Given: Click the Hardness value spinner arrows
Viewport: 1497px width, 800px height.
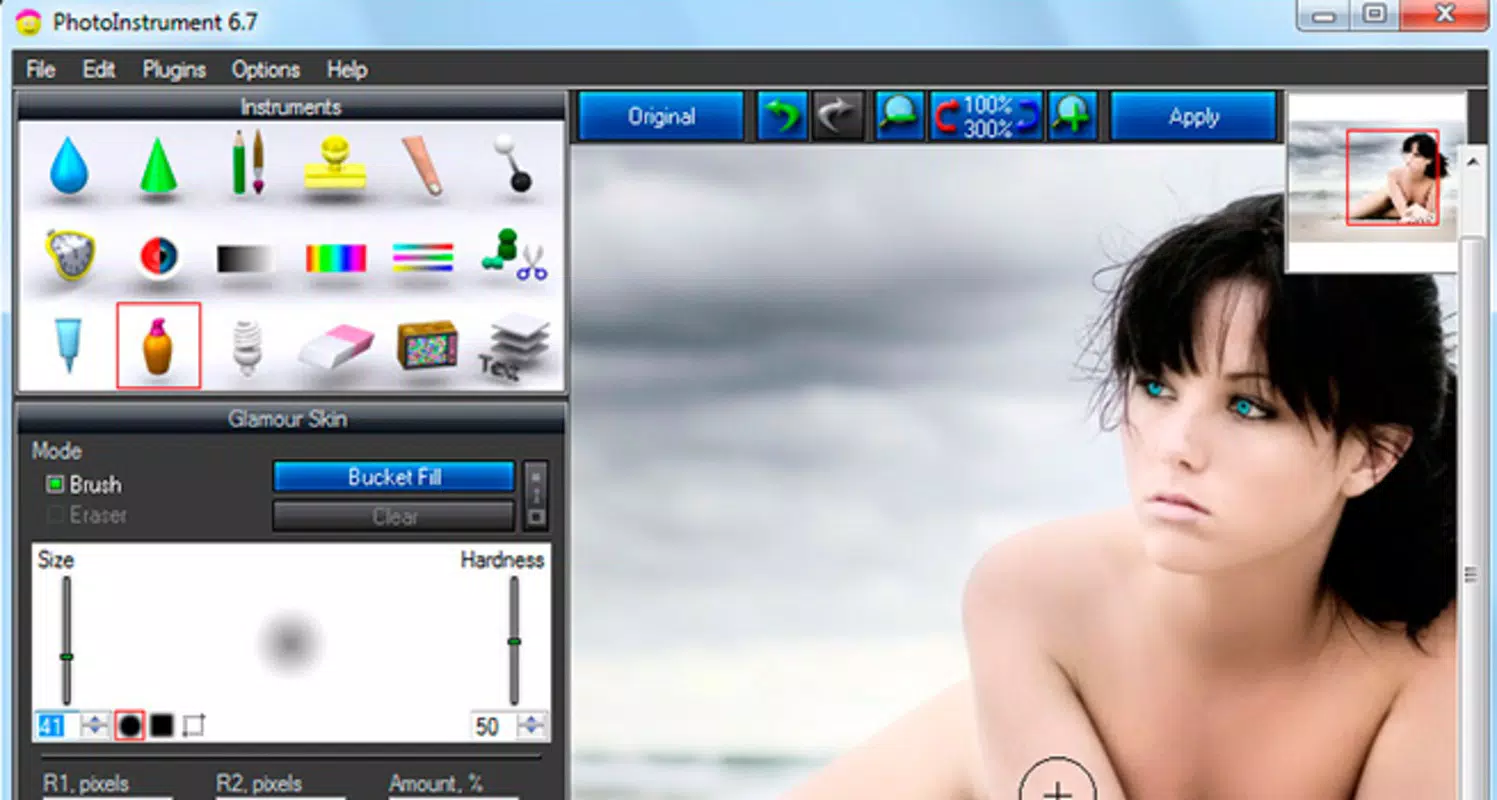Looking at the screenshot, I should coord(531,726).
